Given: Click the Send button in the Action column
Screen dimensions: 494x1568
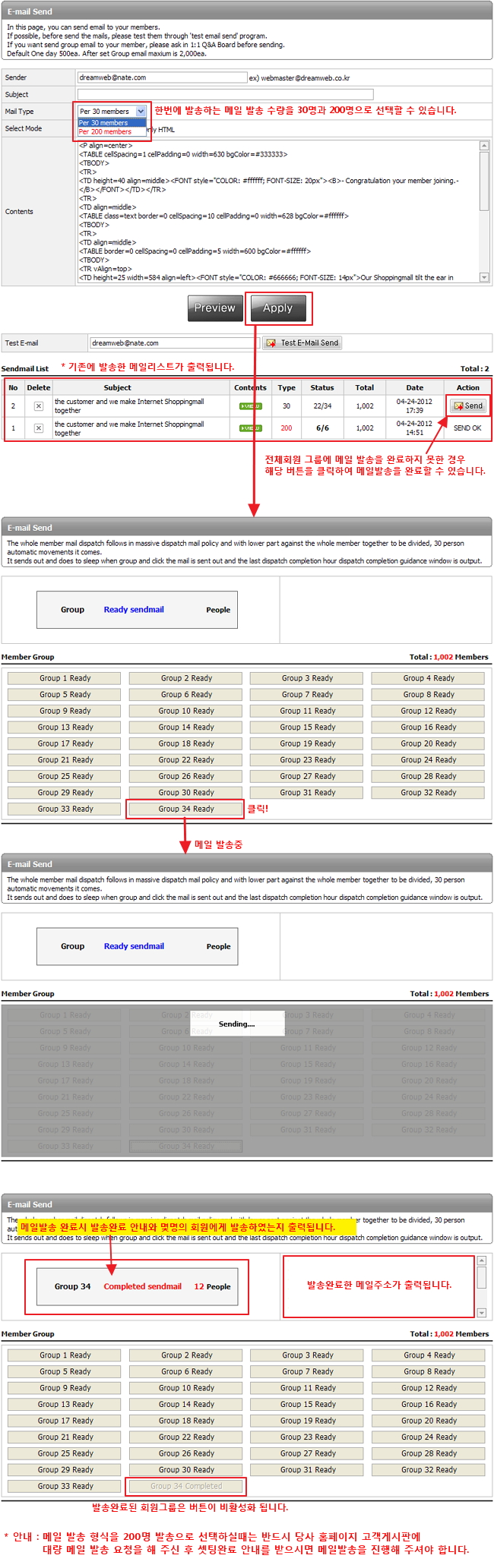Looking at the screenshot, I should (468, 405).
